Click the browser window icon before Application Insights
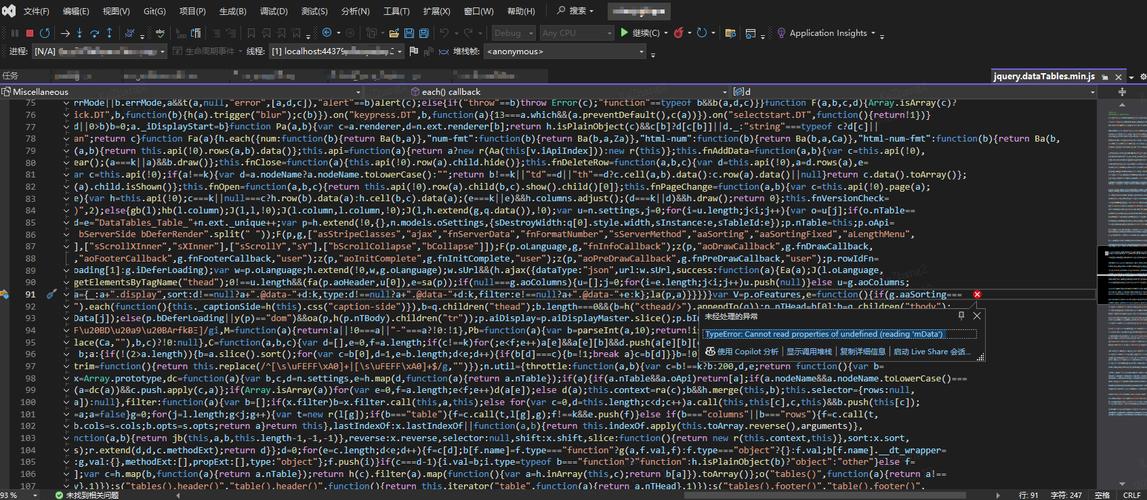 (x=751, y=34)
